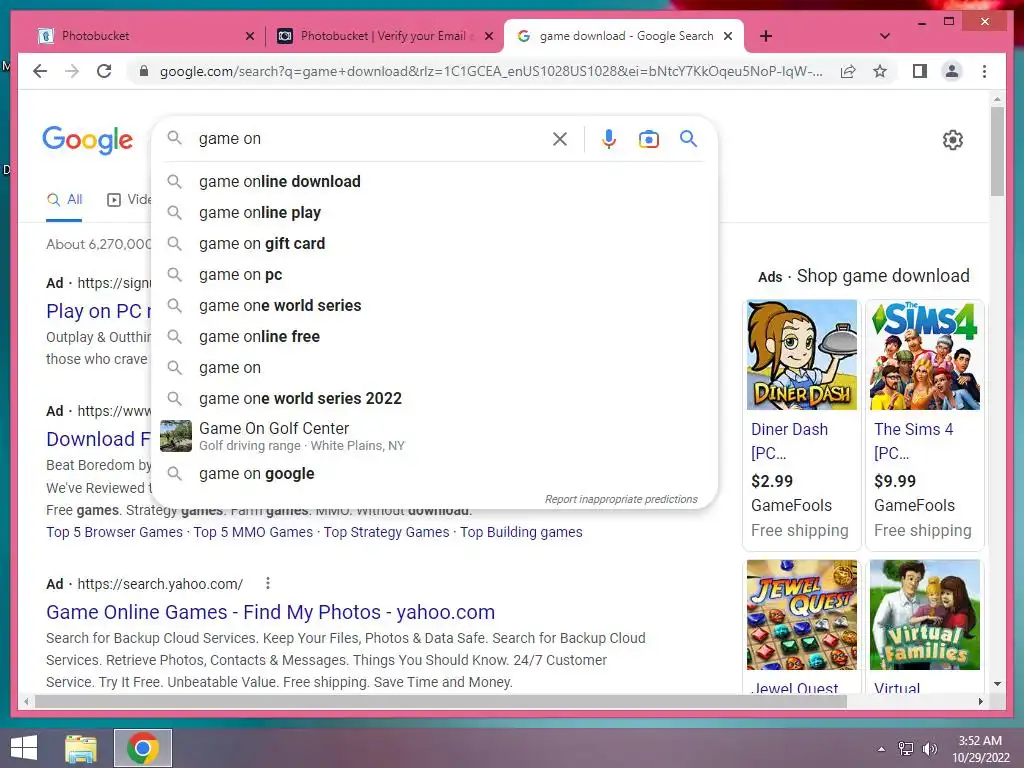Image resolution: width=1024 pixels, height=768 pixels.
Task: Submit search with blue magnifier icon
Action: (688, 138)
